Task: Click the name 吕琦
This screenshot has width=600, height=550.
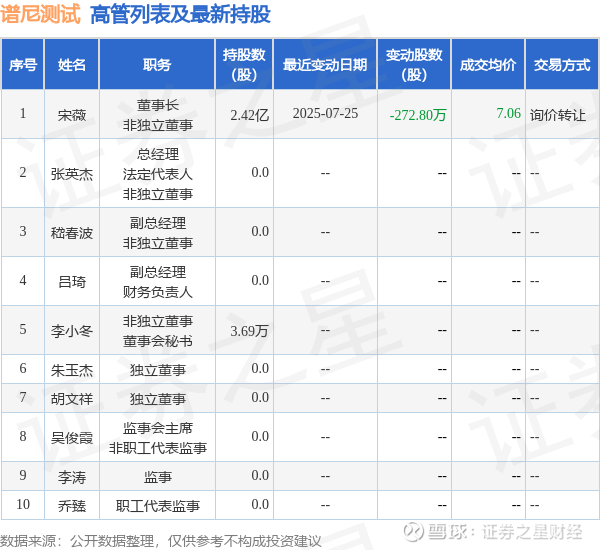Action: (x=72, y=282)
